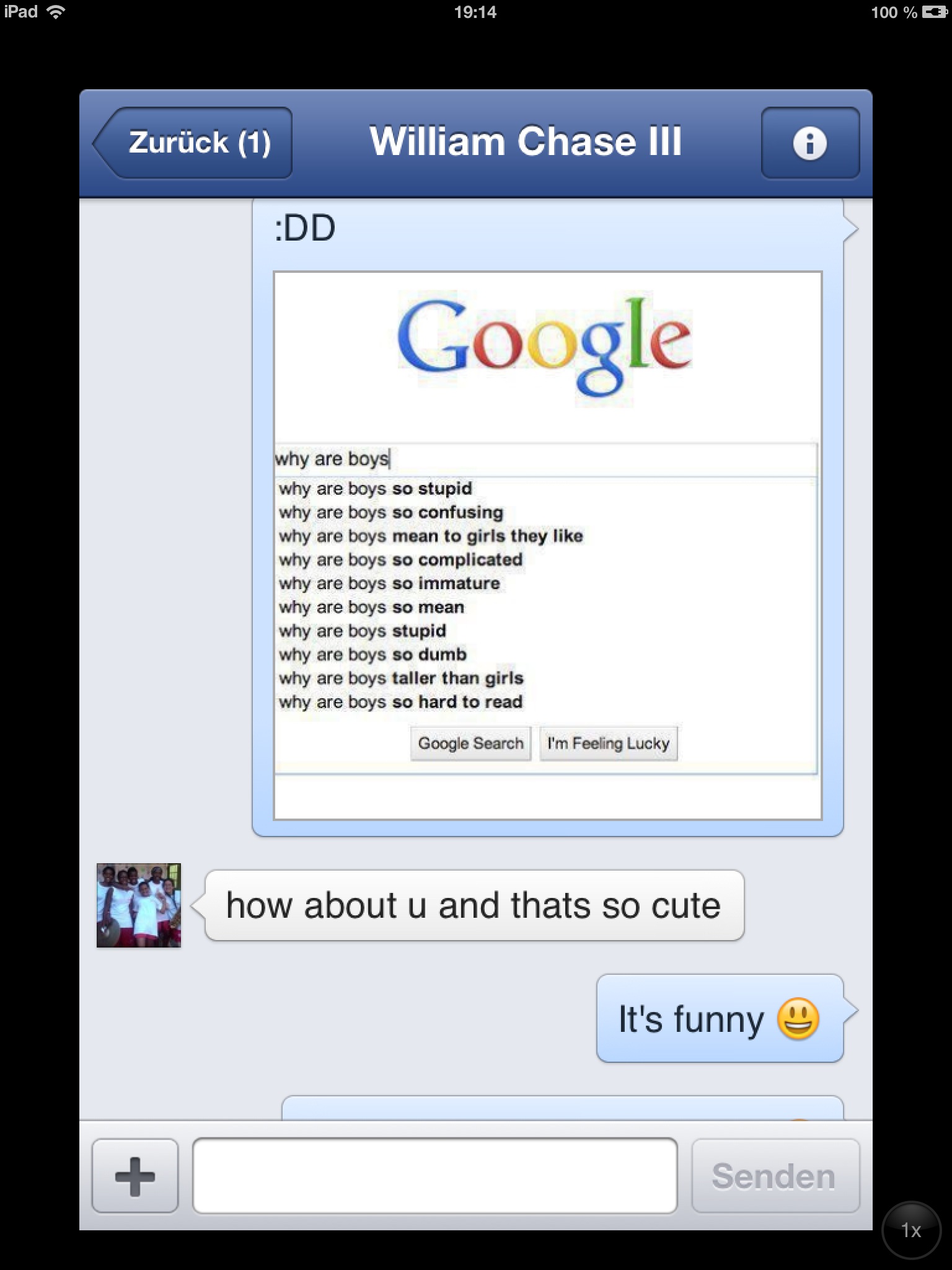This screenshot has height=1270, width=952.
Task: Tap the 19:14 clock in status bar
Action: coord(475,12)
